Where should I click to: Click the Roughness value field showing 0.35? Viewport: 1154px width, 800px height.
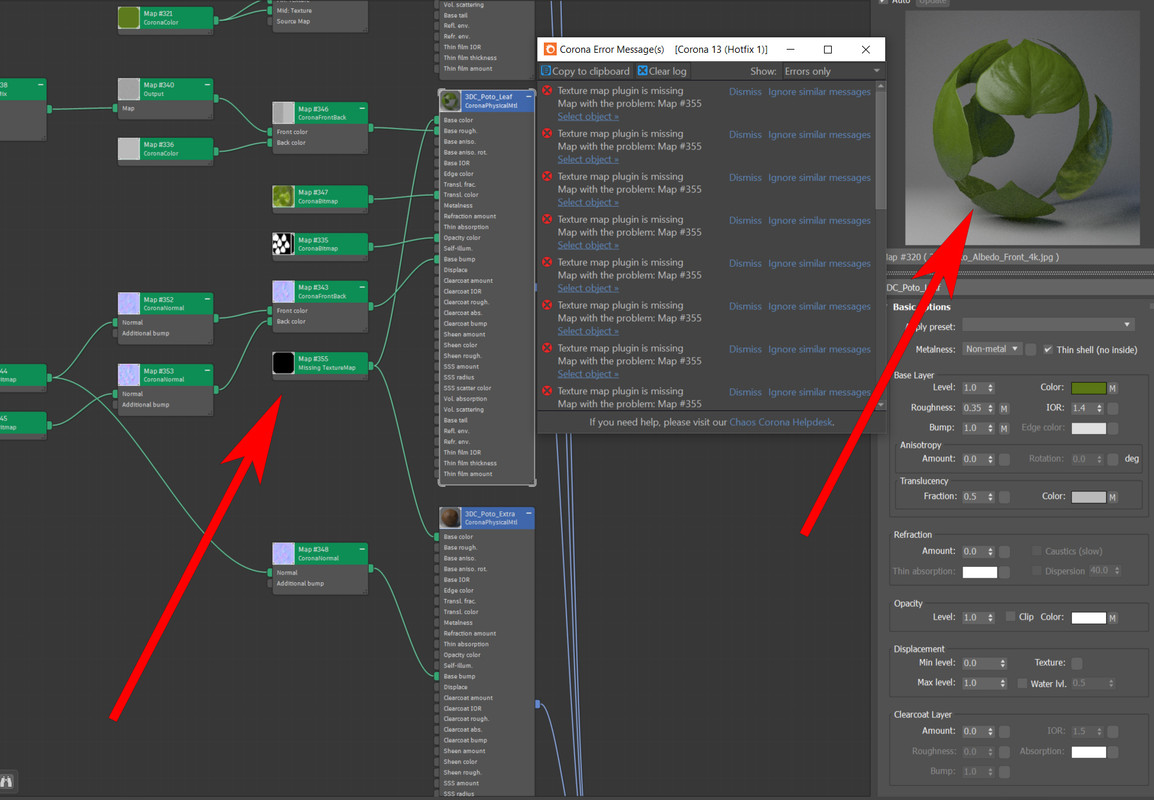(974, 408)
